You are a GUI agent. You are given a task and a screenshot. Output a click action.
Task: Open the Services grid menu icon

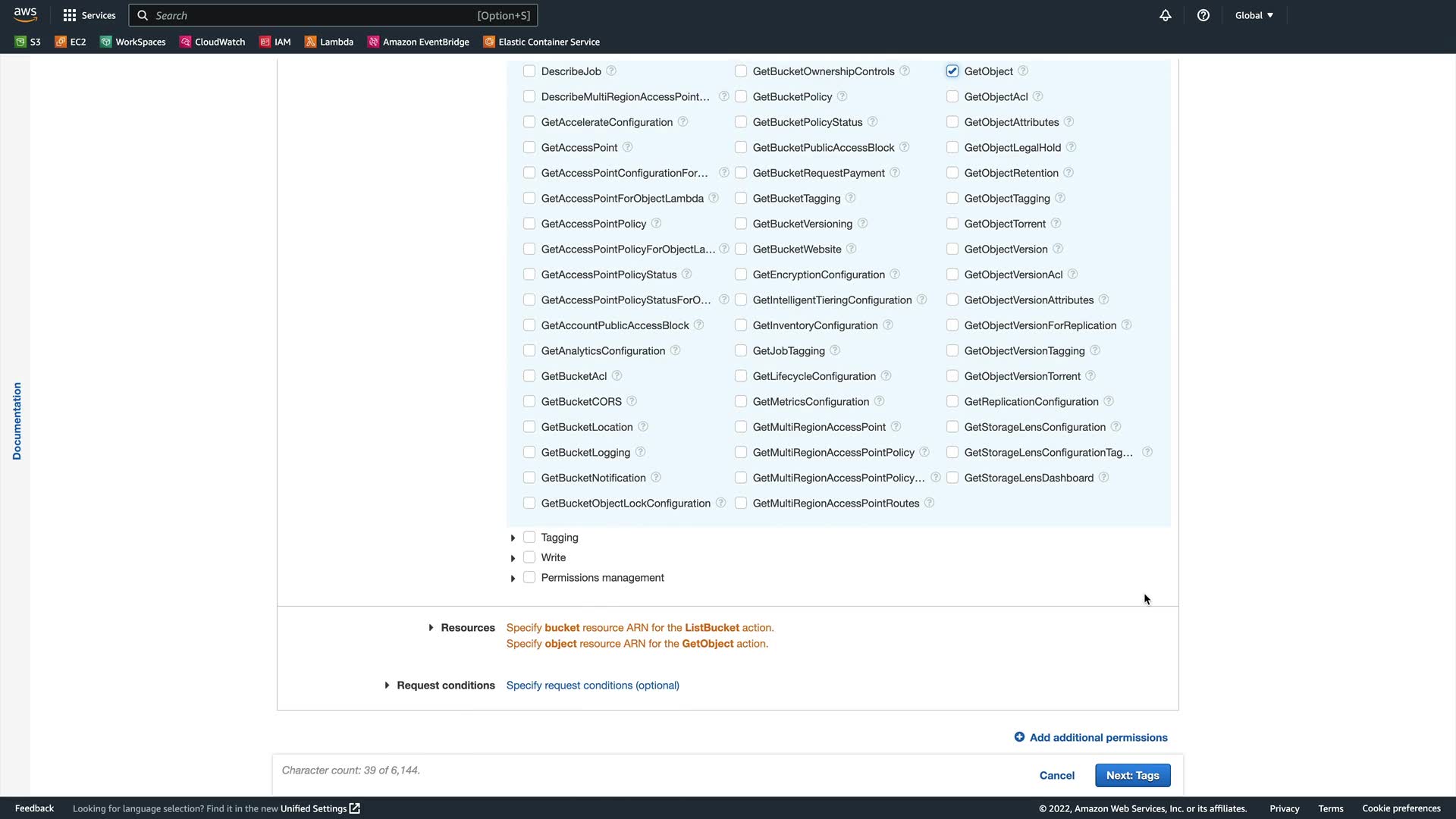click(70, 15)
